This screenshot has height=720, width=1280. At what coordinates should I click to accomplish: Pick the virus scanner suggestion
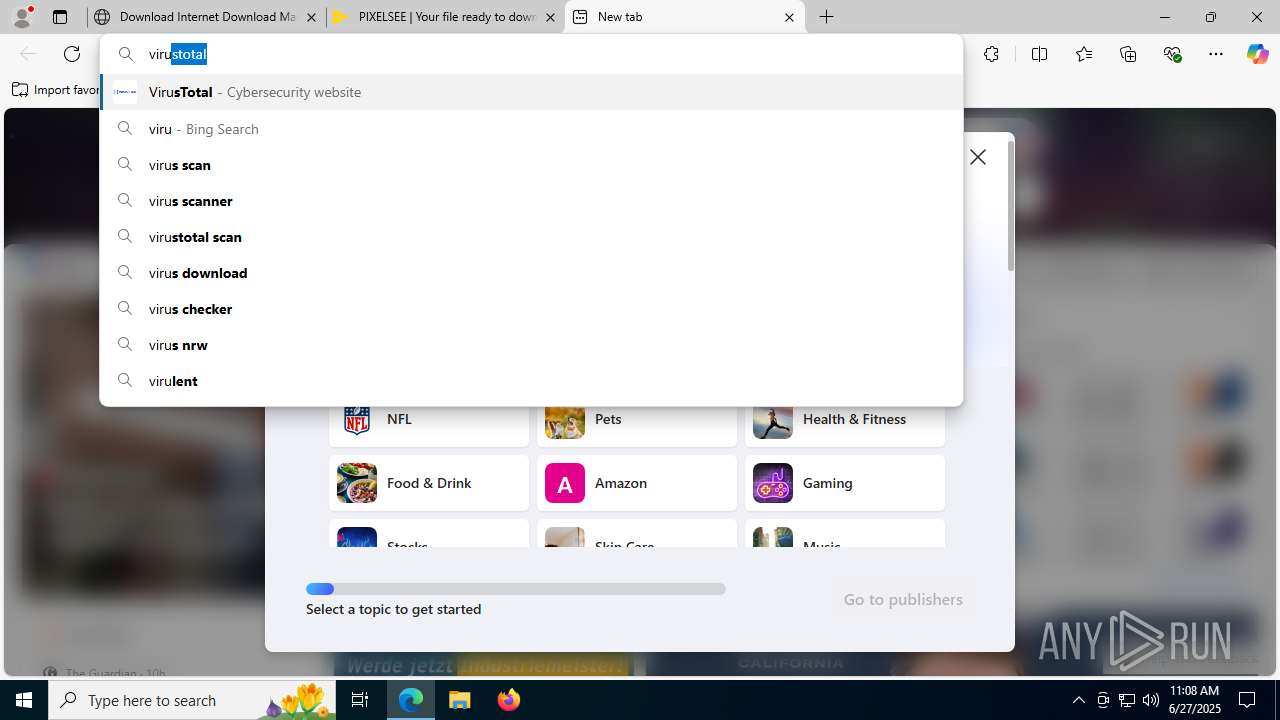click(531, 201)
